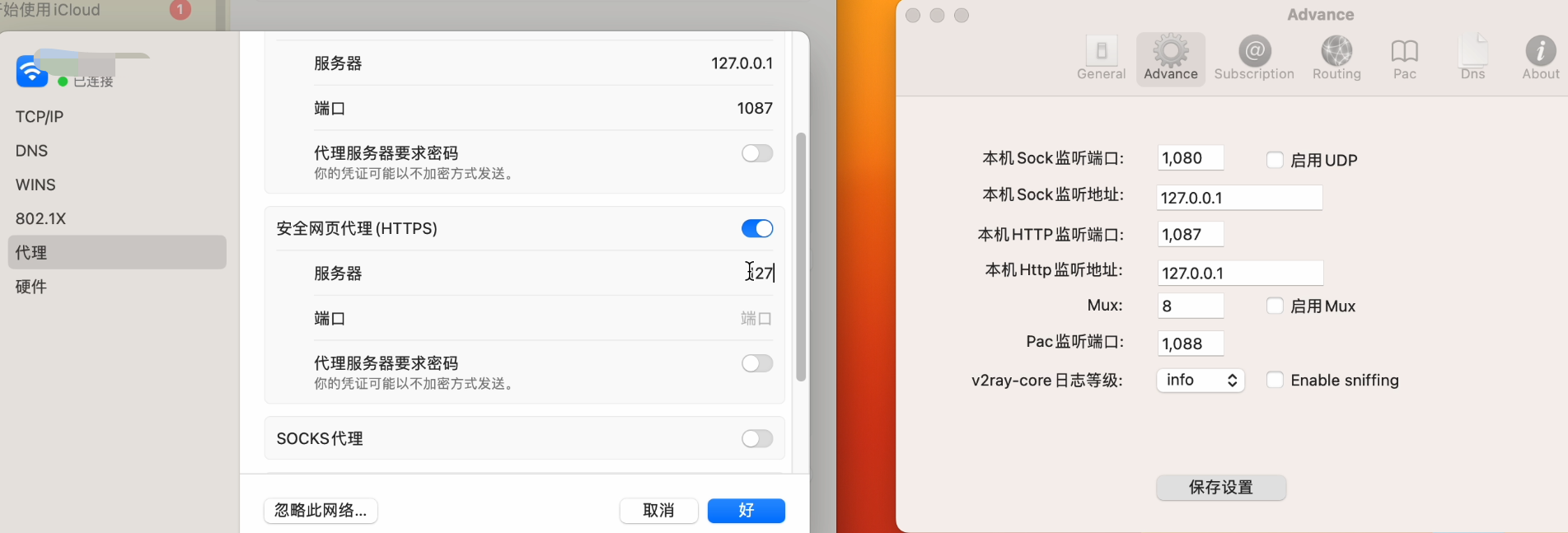The image size is (1568, 533).
Task: Click the Wi-Fi network icon
Action: [31, 72]
